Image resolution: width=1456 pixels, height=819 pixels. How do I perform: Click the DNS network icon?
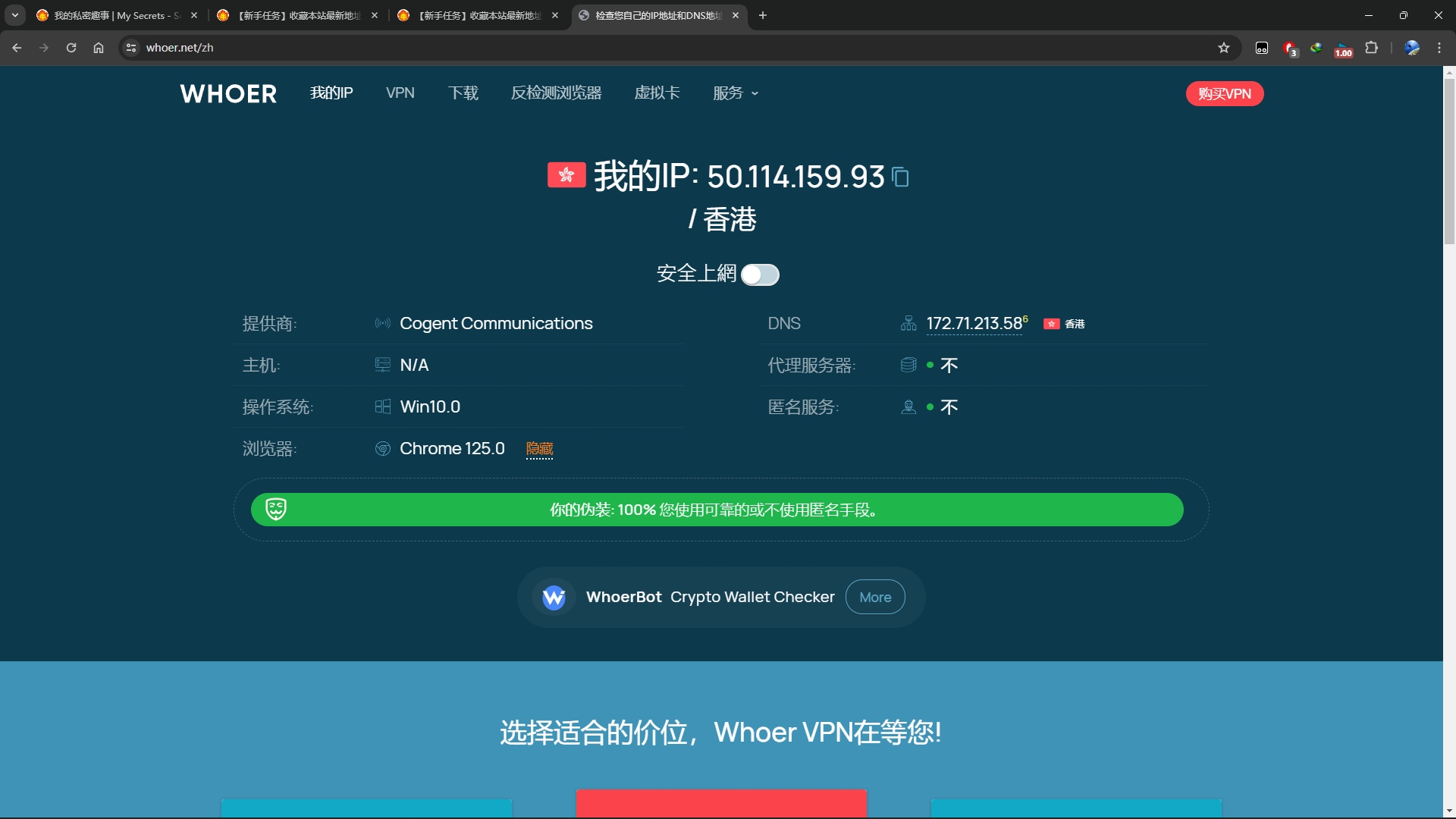click(x=908, y=324)
